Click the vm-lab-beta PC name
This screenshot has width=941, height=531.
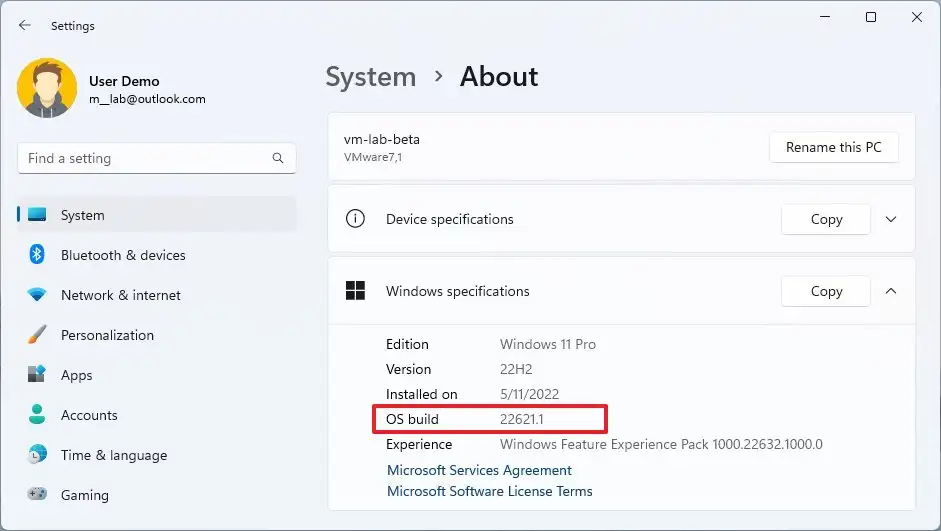pos(382,139)
